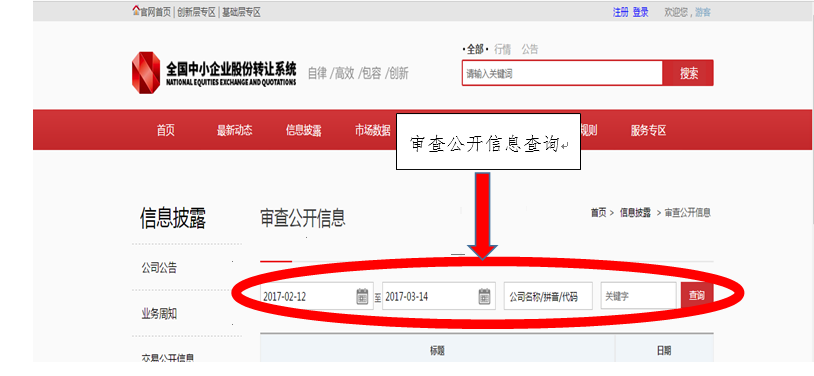
Task: Click the red 搜索 button
Action: (x=688, y=73)
